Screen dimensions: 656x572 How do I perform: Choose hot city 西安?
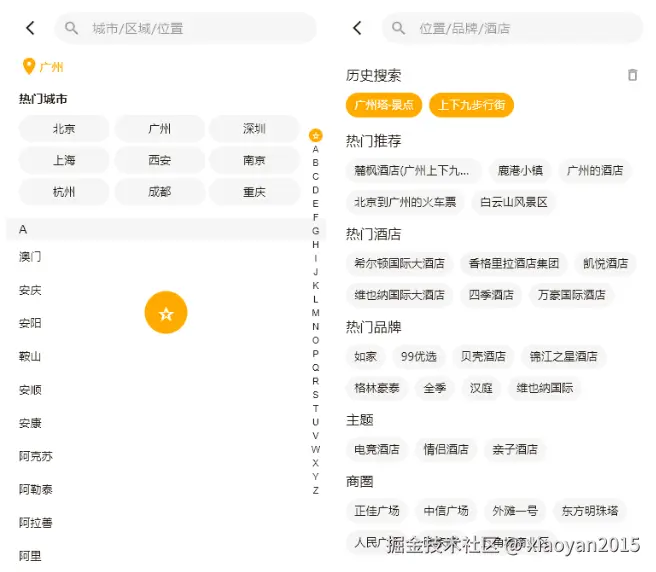[159, 160]
